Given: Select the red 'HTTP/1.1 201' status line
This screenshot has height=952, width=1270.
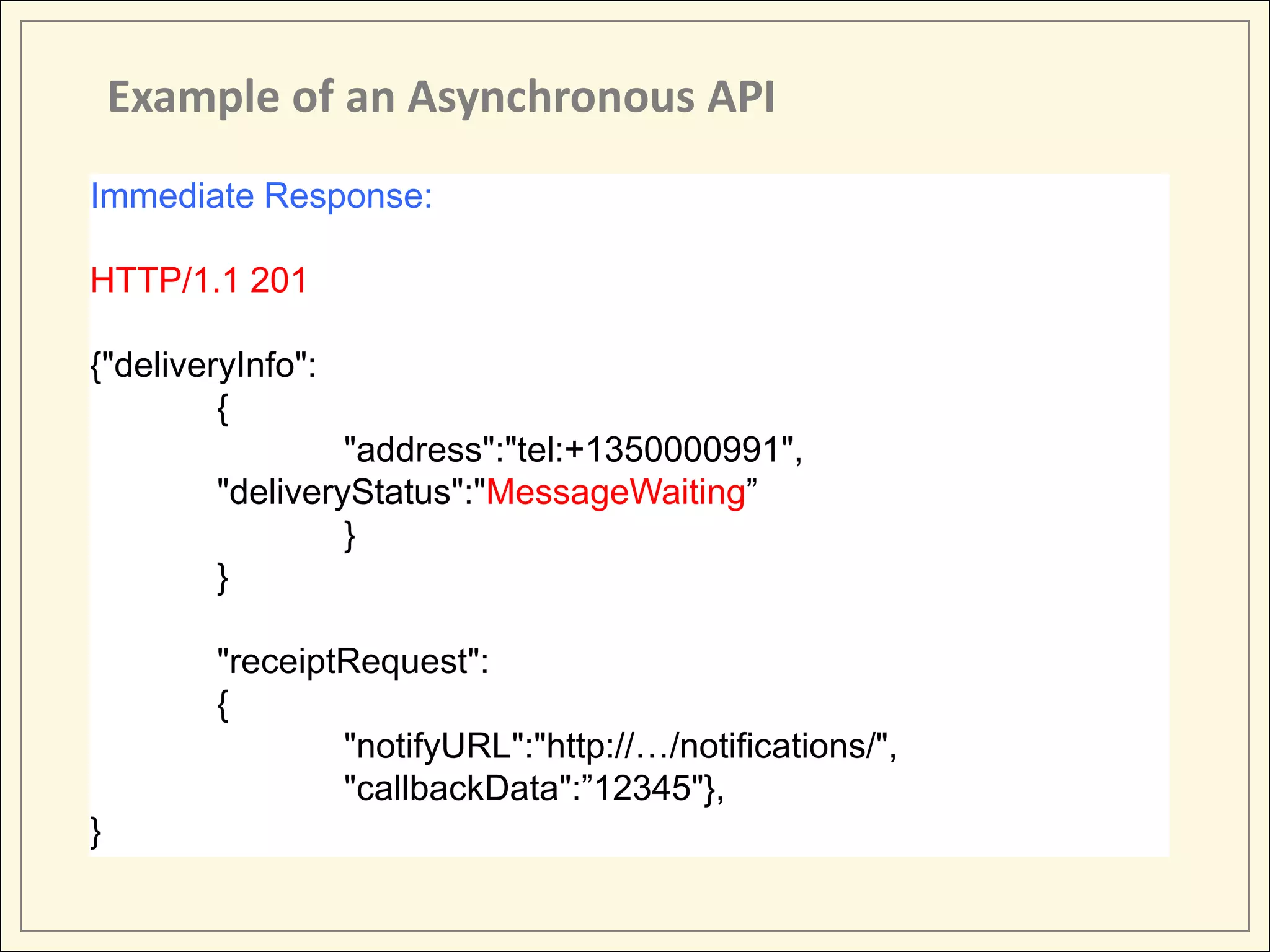Looking at the screenshot, I should point(198,280).
